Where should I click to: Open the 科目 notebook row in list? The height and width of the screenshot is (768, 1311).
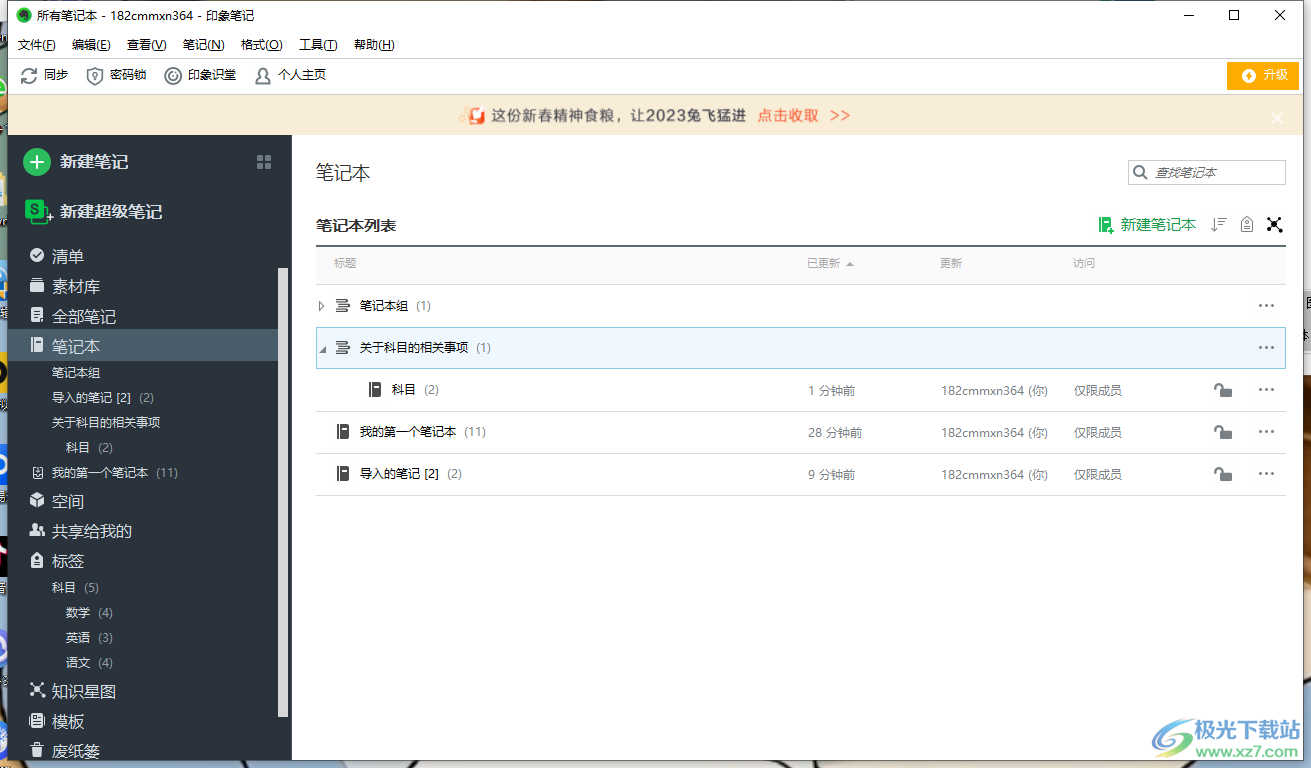coord(800,390)
